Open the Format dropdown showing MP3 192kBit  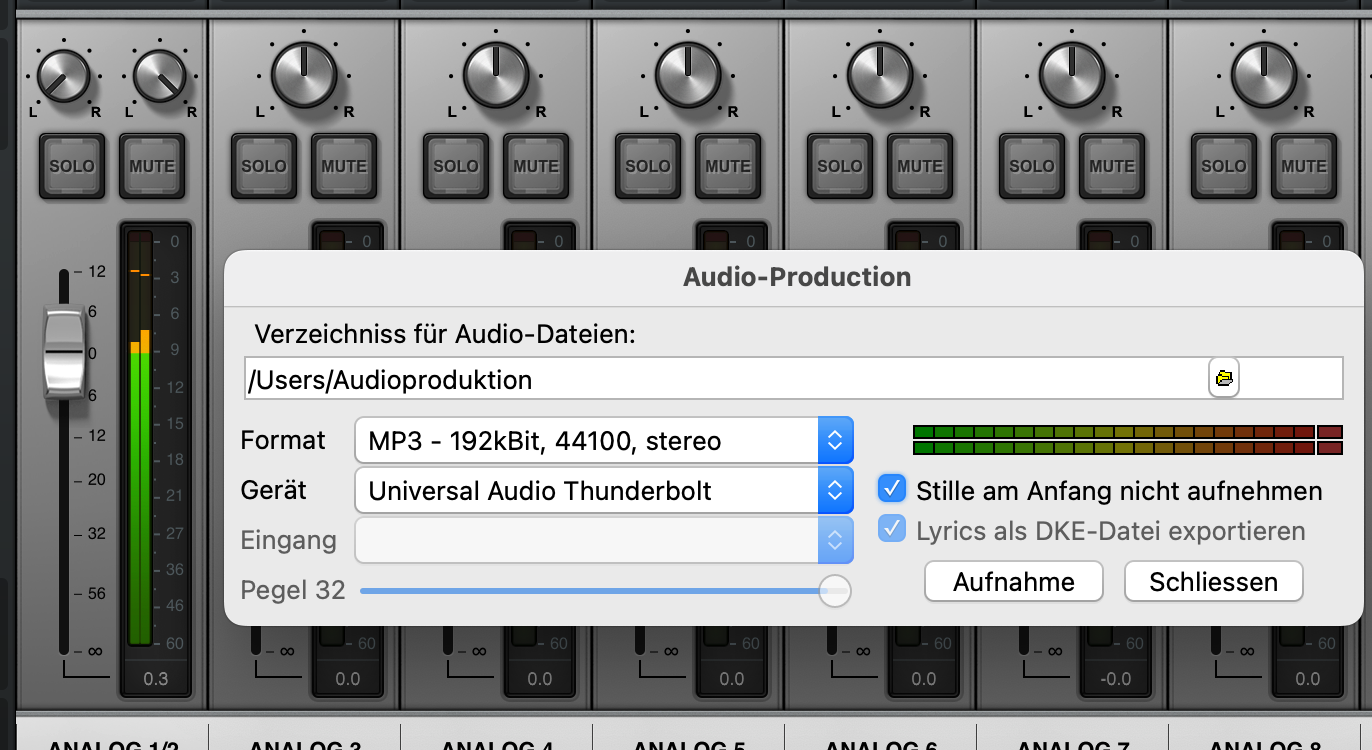(x=603, y=440)
